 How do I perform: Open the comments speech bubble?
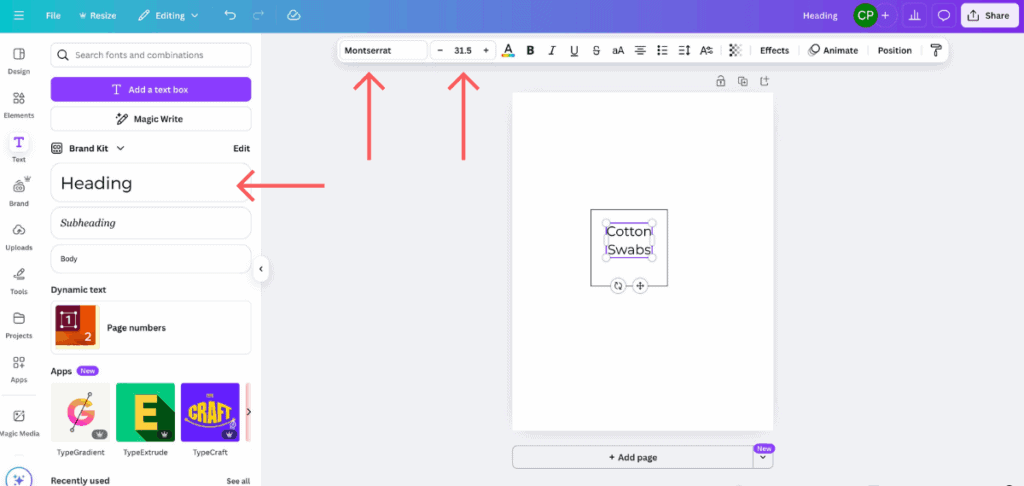[944, 16]
